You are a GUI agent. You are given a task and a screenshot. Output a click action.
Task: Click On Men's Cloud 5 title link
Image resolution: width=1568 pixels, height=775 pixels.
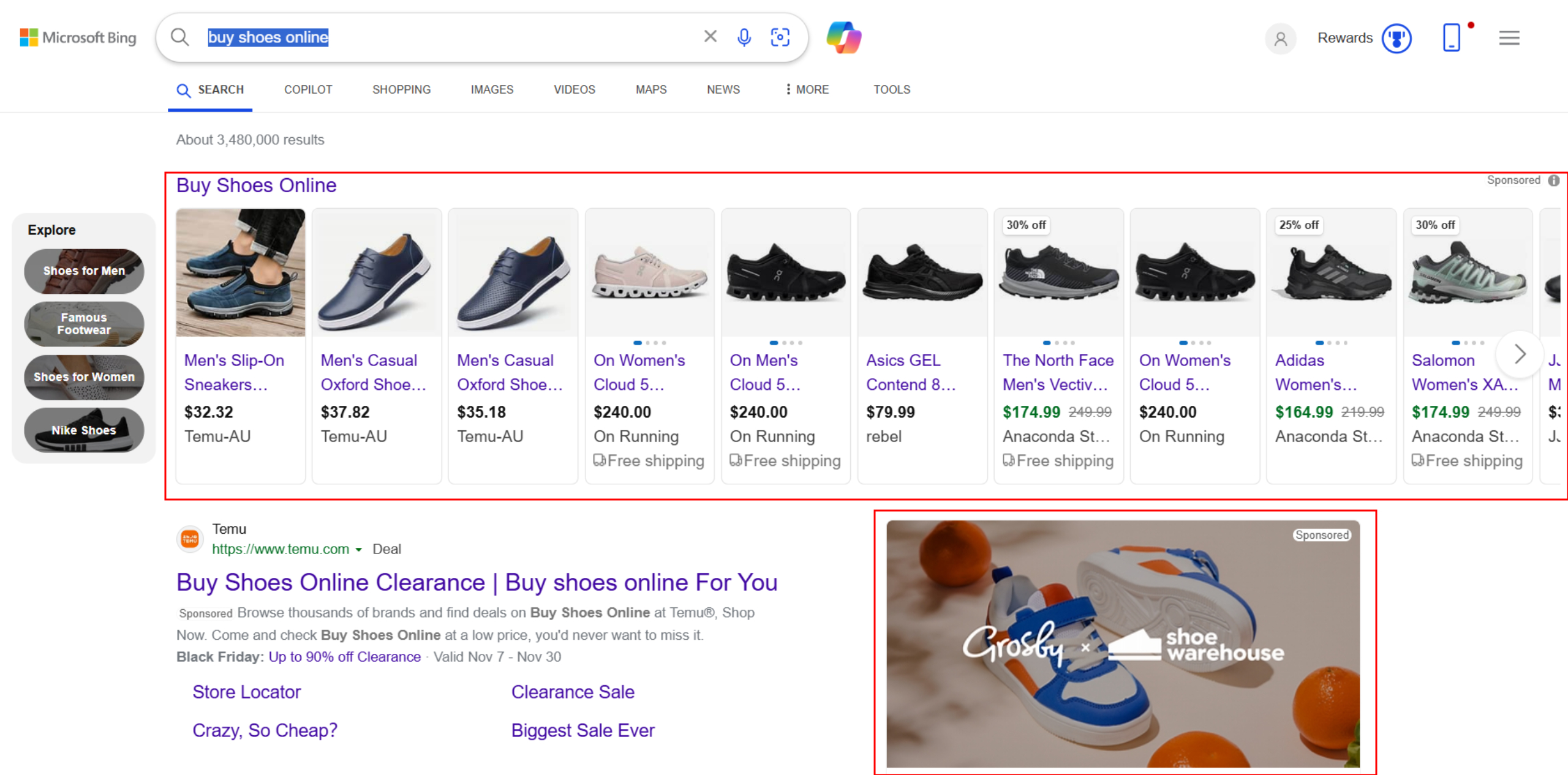coord(765,372)
